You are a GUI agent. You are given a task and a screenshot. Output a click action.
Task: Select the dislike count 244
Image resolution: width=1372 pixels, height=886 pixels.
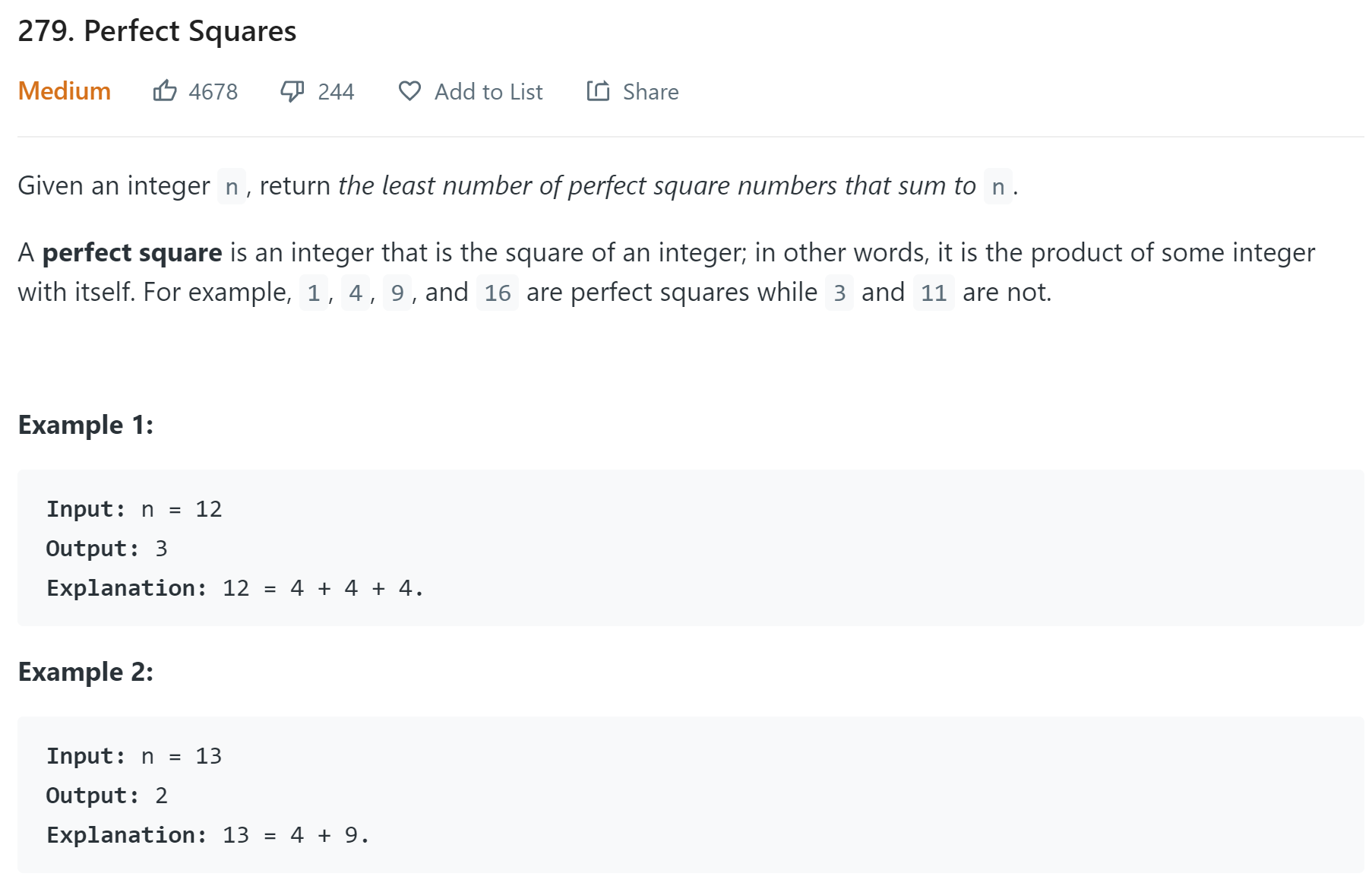click(336, 92)
